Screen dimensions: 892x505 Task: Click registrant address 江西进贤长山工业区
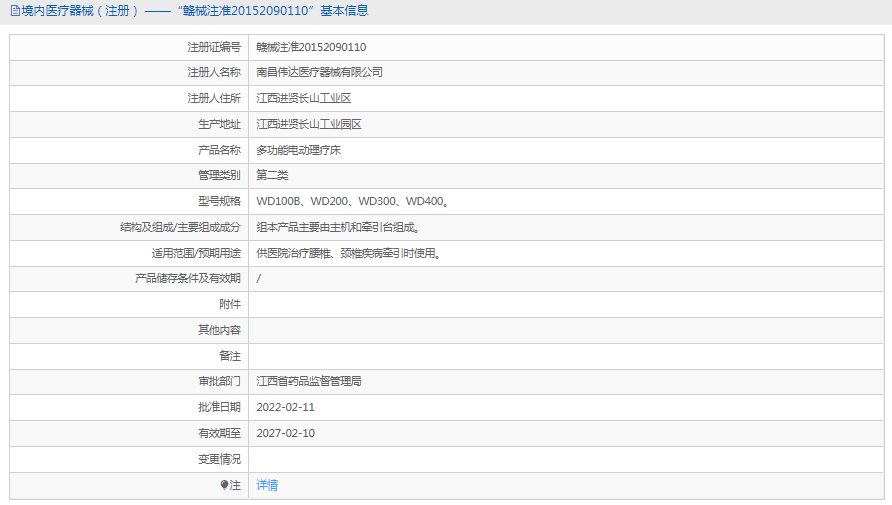click(x=303, y=99)
